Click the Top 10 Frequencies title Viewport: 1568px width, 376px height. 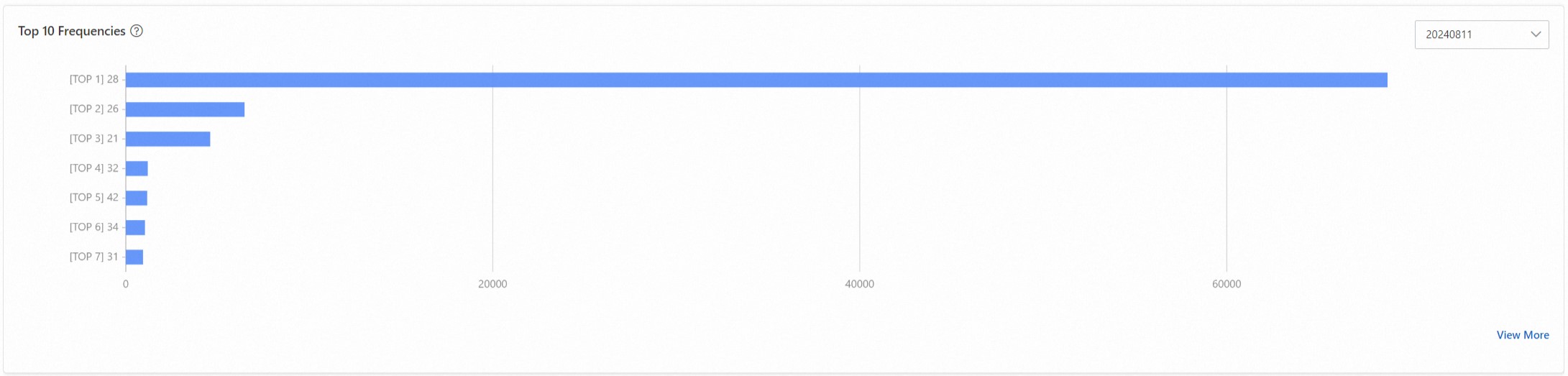[x=71, y=31]
